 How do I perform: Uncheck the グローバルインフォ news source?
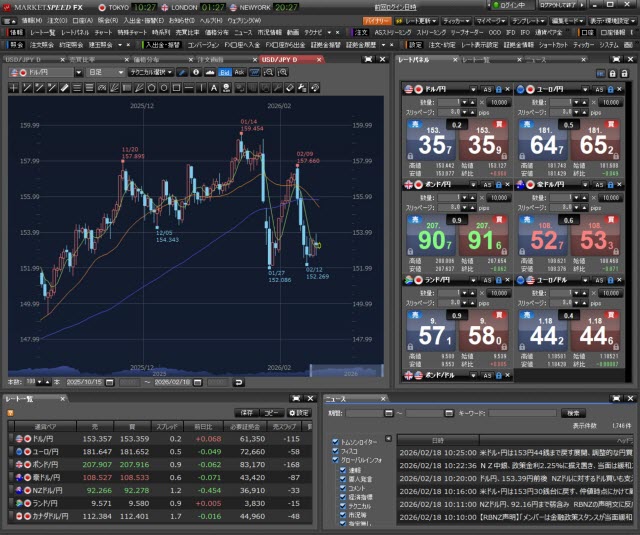click(x=335, y=460)
